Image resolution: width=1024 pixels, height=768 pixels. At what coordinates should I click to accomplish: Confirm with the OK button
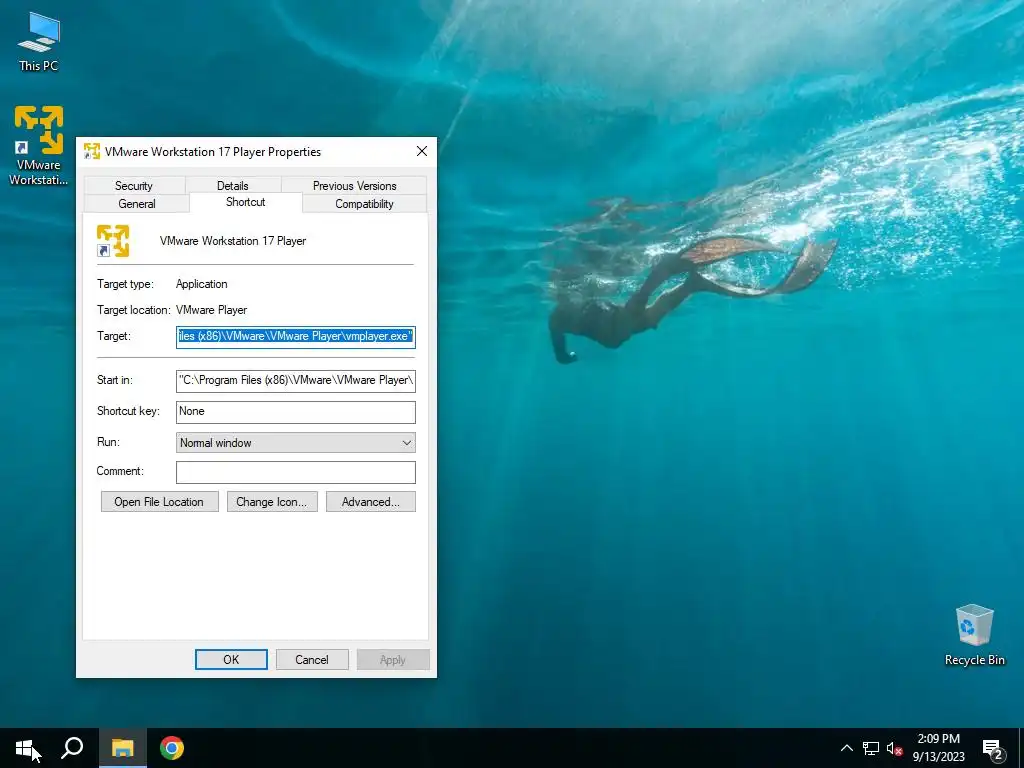click(231, 660)
